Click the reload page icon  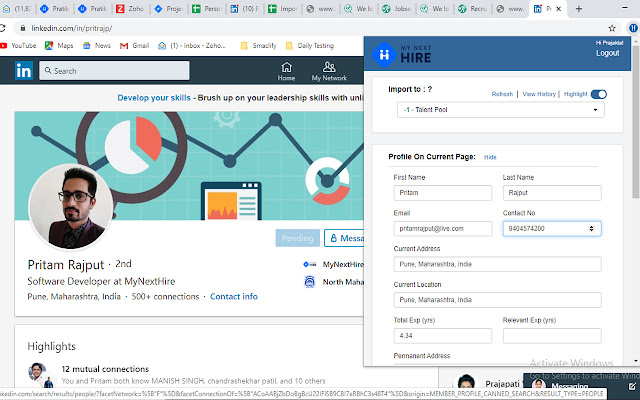click(x=2, y=28)
